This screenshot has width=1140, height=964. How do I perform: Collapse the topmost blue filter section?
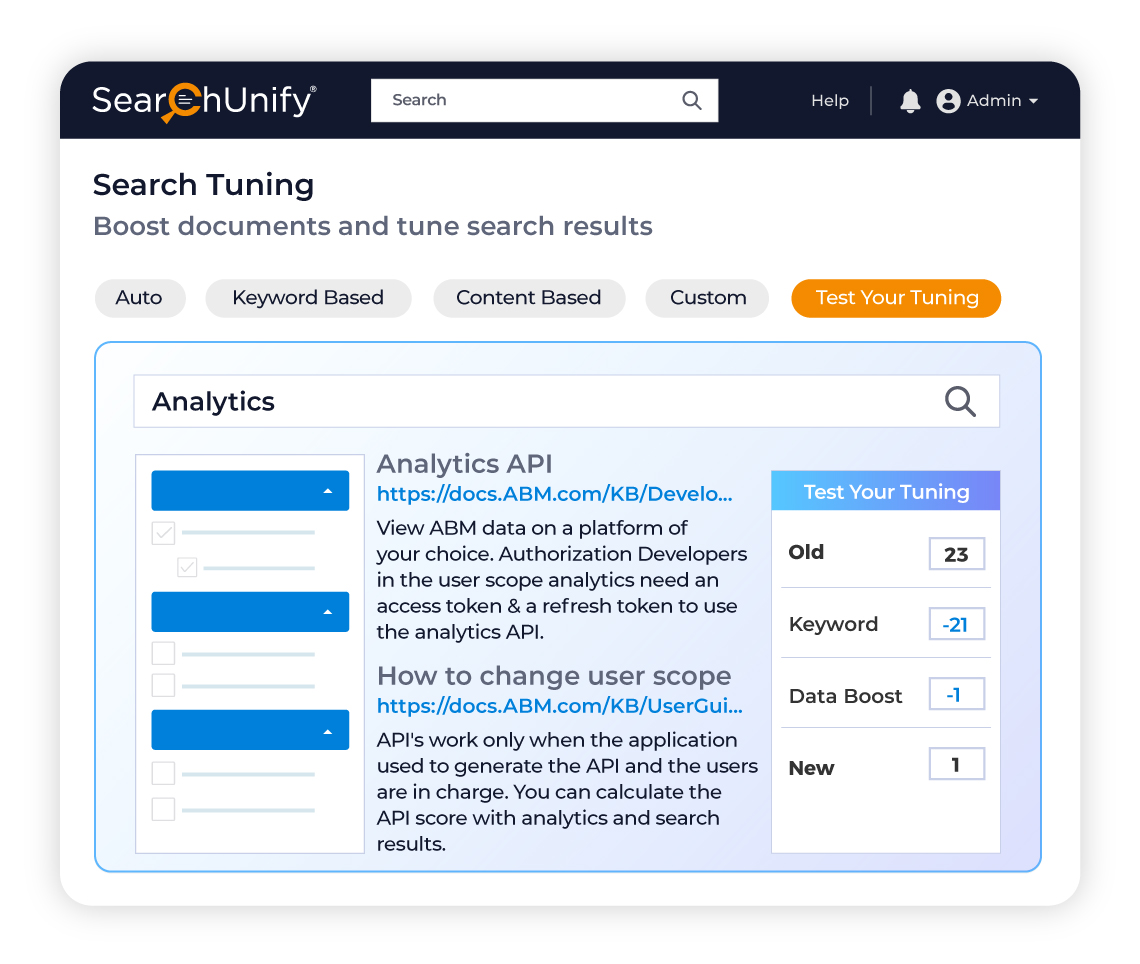(250, 491)
